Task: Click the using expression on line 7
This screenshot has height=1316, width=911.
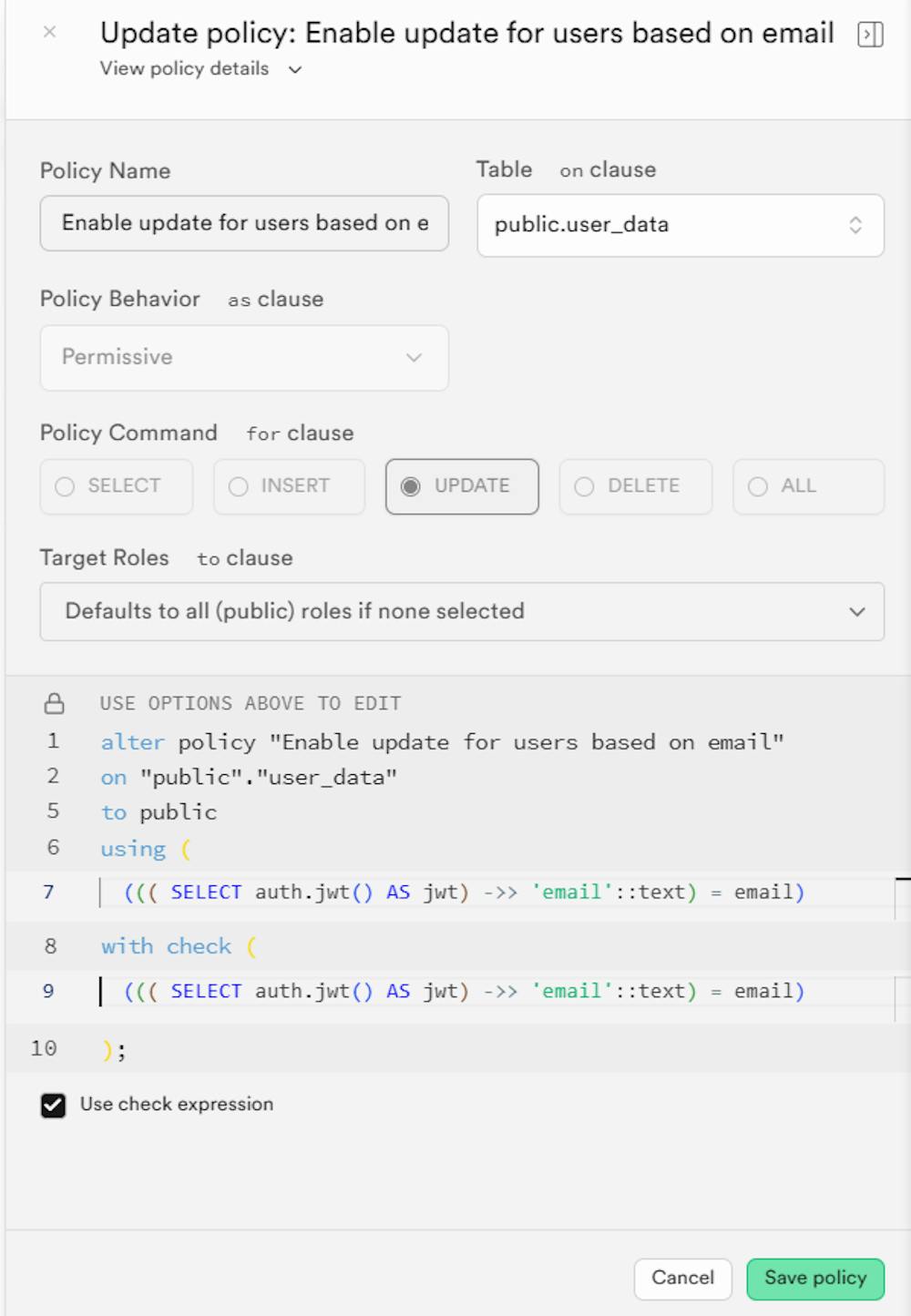Action: pyautogui.click(x=465, y=893)
